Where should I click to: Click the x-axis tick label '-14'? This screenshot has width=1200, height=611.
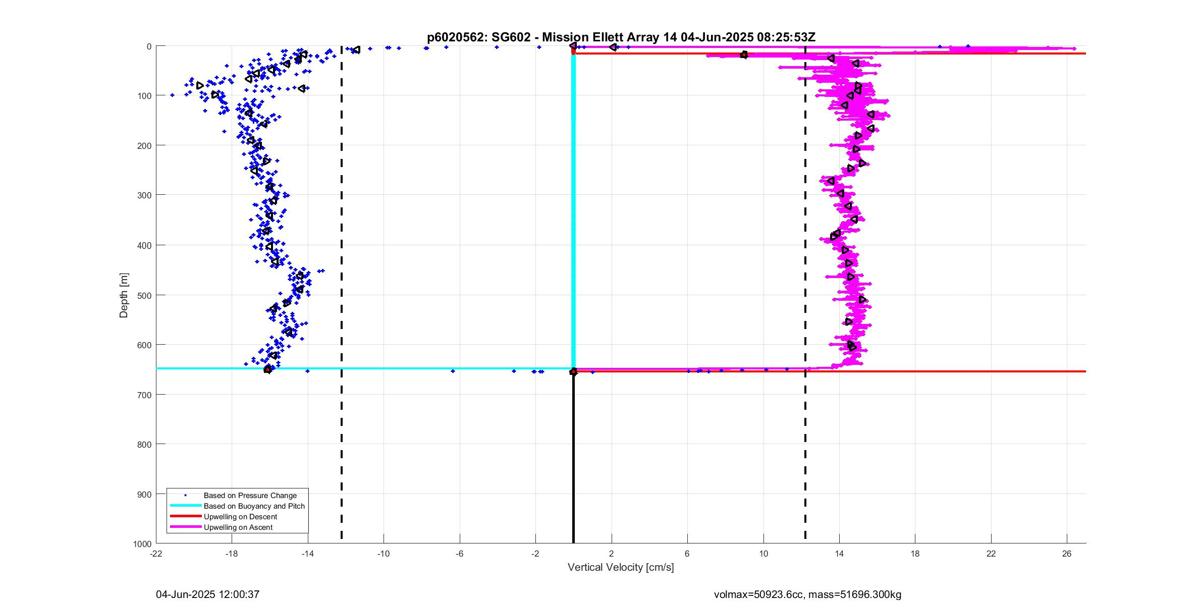(x=308, y=553)
